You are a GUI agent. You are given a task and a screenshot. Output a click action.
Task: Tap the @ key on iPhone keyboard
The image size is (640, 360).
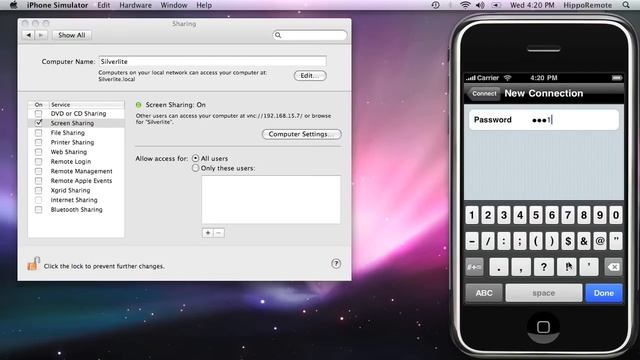pyautogui.click(x=600, y=241)
